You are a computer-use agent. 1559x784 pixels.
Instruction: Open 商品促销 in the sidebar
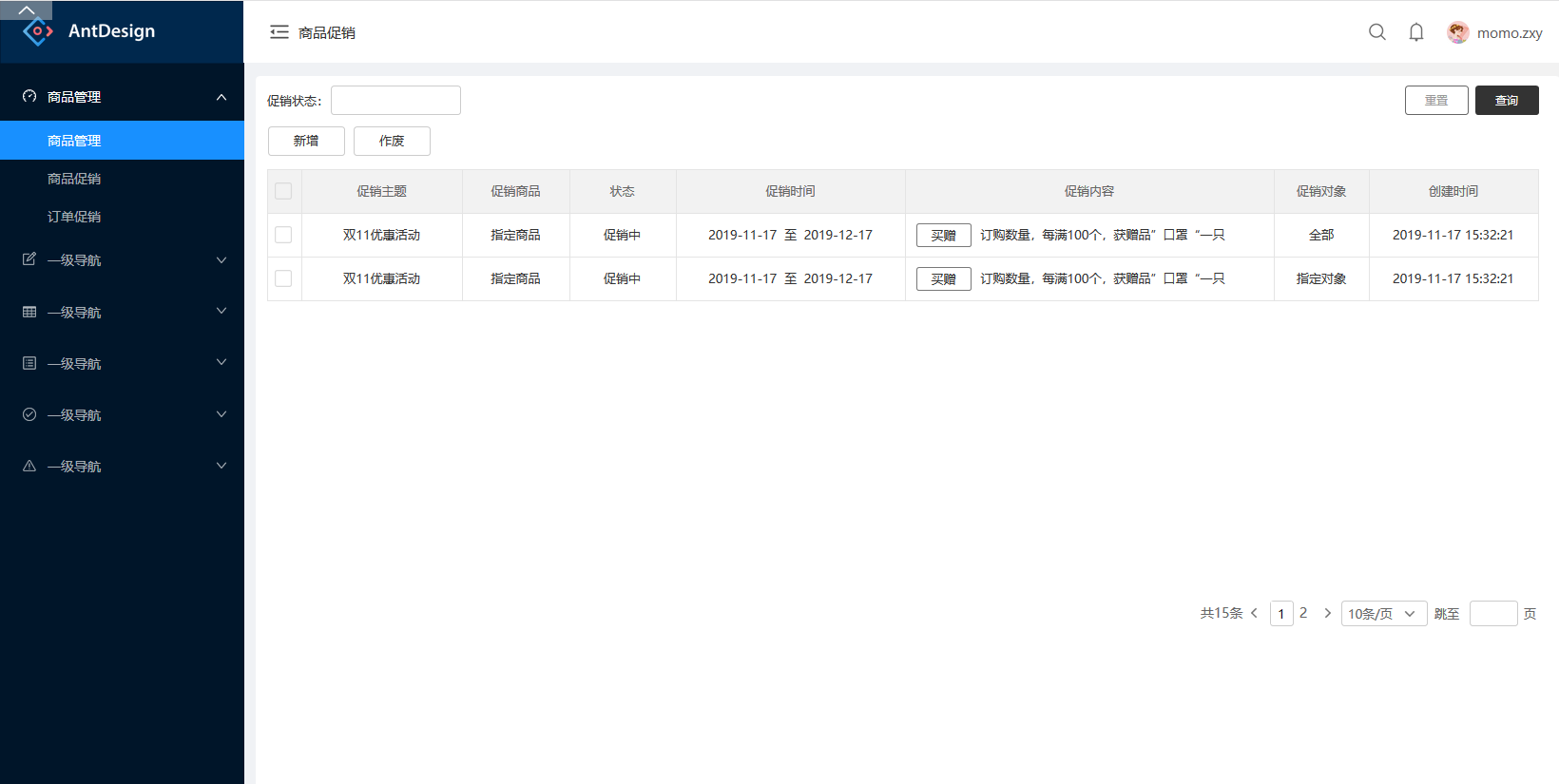point(74,179)
